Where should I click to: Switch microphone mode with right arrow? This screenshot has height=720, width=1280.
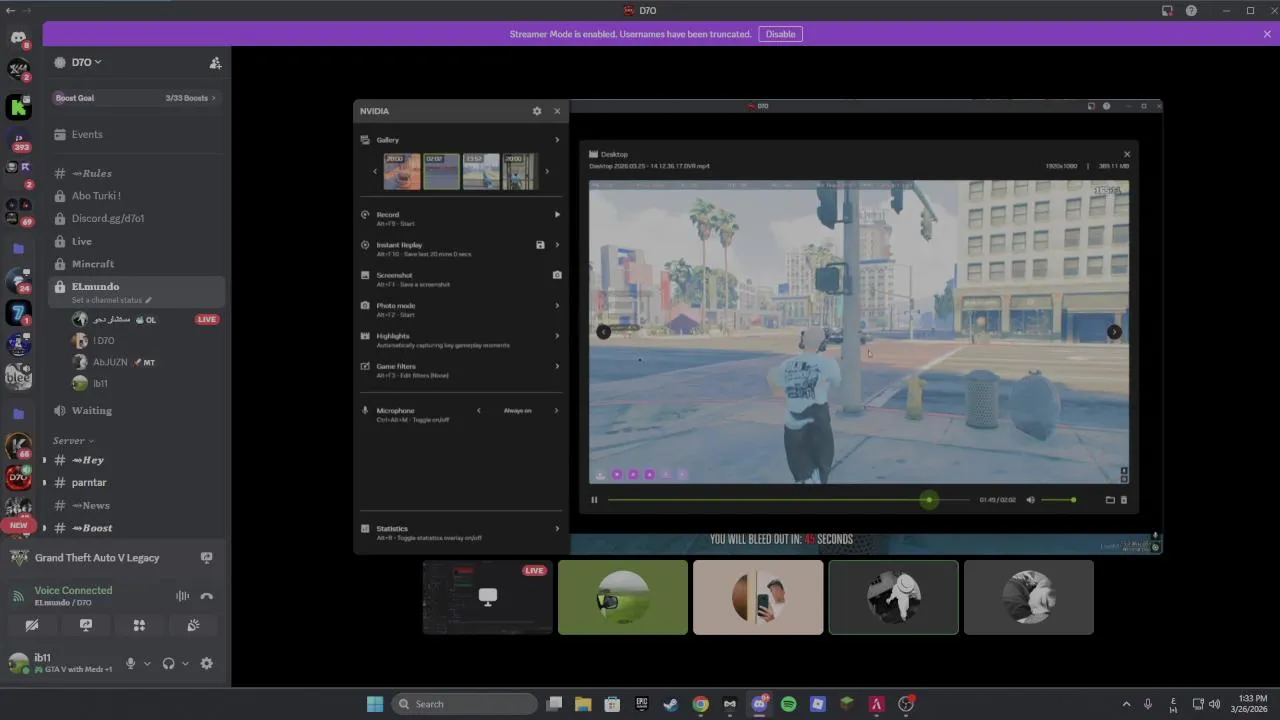coord(556,410)
